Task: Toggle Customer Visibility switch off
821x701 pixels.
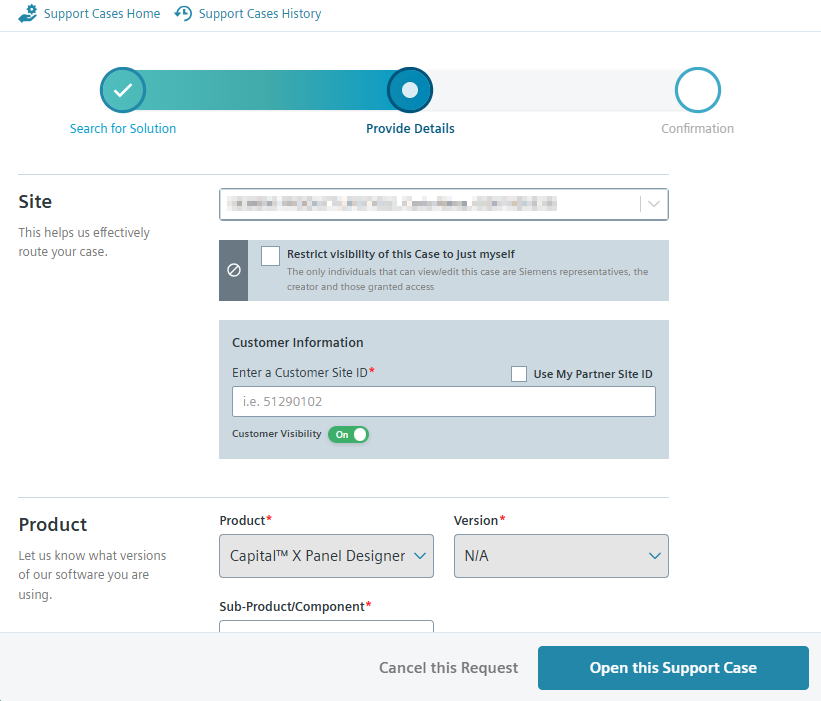Action: [x=349, y=435]
